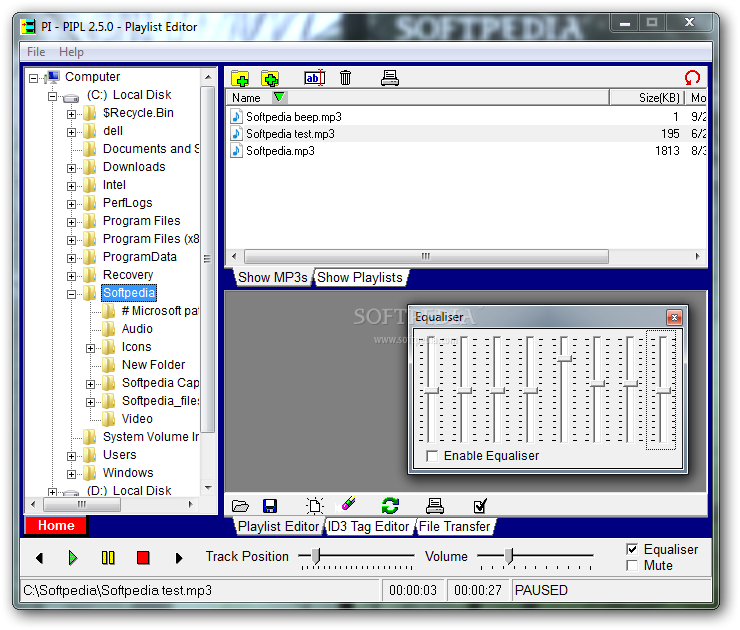Go to the previous track
Viewport: 740px width, 630px height.
tap(40, 558)
